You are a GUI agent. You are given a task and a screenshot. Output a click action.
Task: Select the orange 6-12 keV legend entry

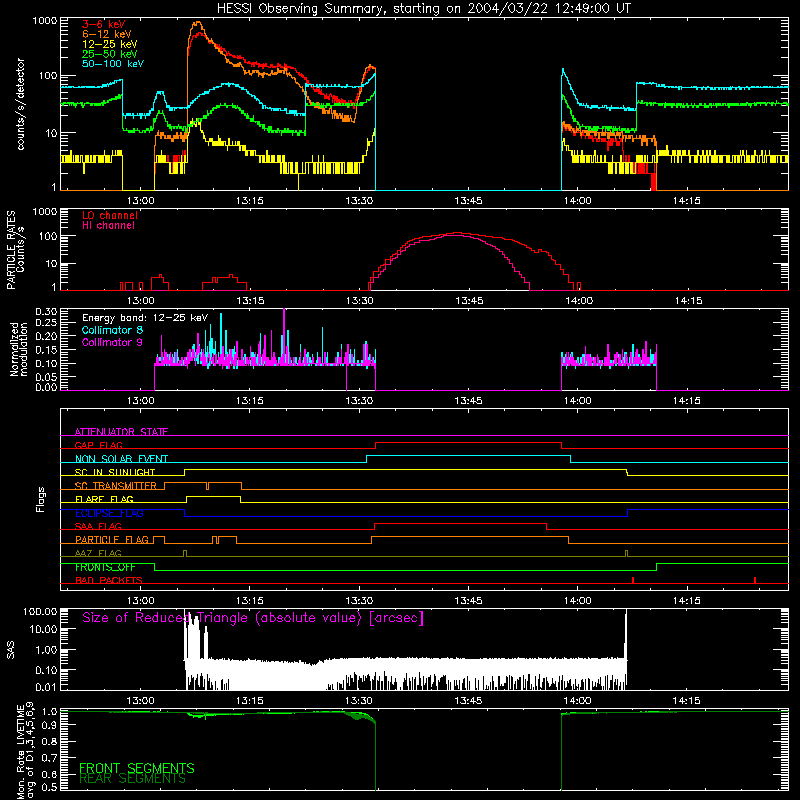tap(107, 34)
